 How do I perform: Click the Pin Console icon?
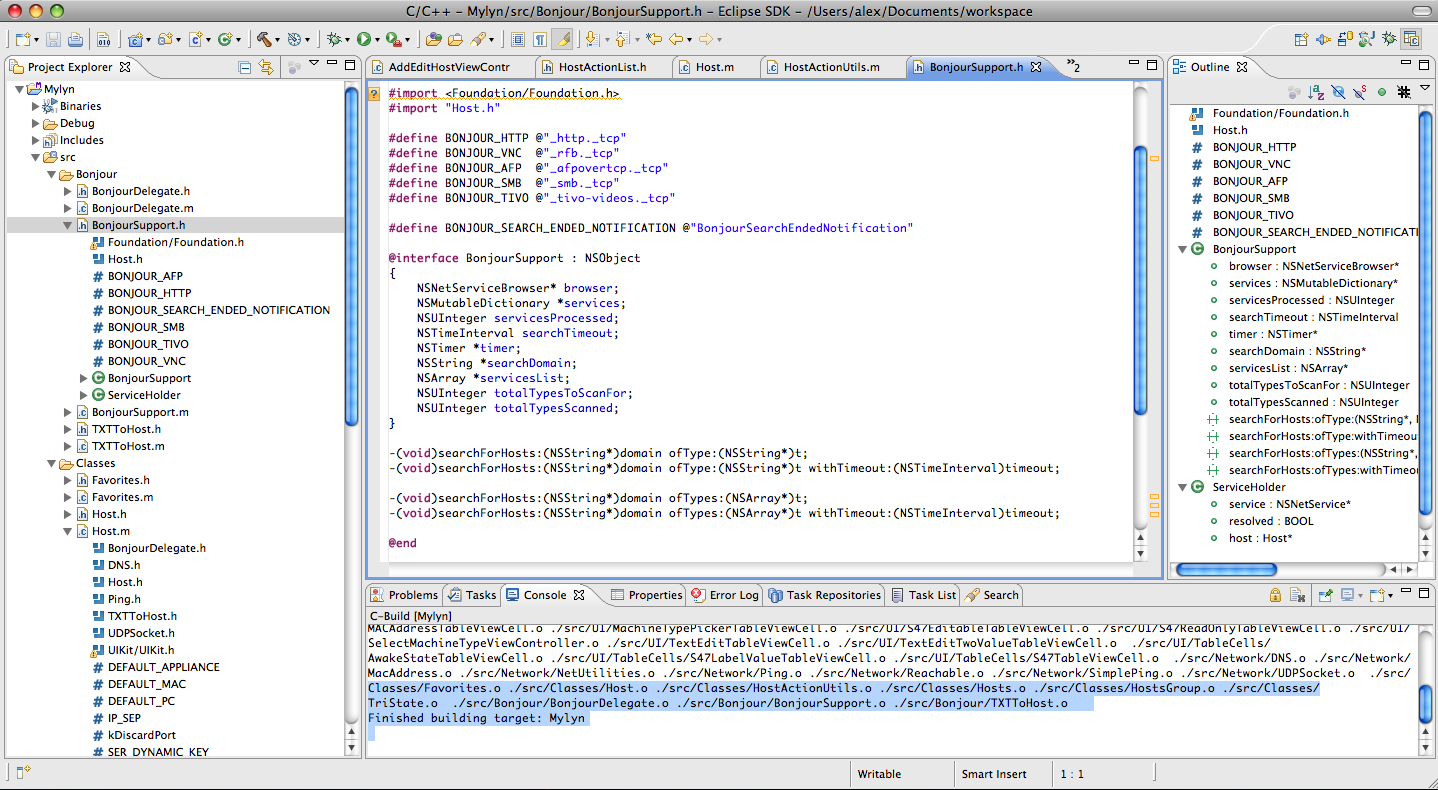pos(1325,595)
